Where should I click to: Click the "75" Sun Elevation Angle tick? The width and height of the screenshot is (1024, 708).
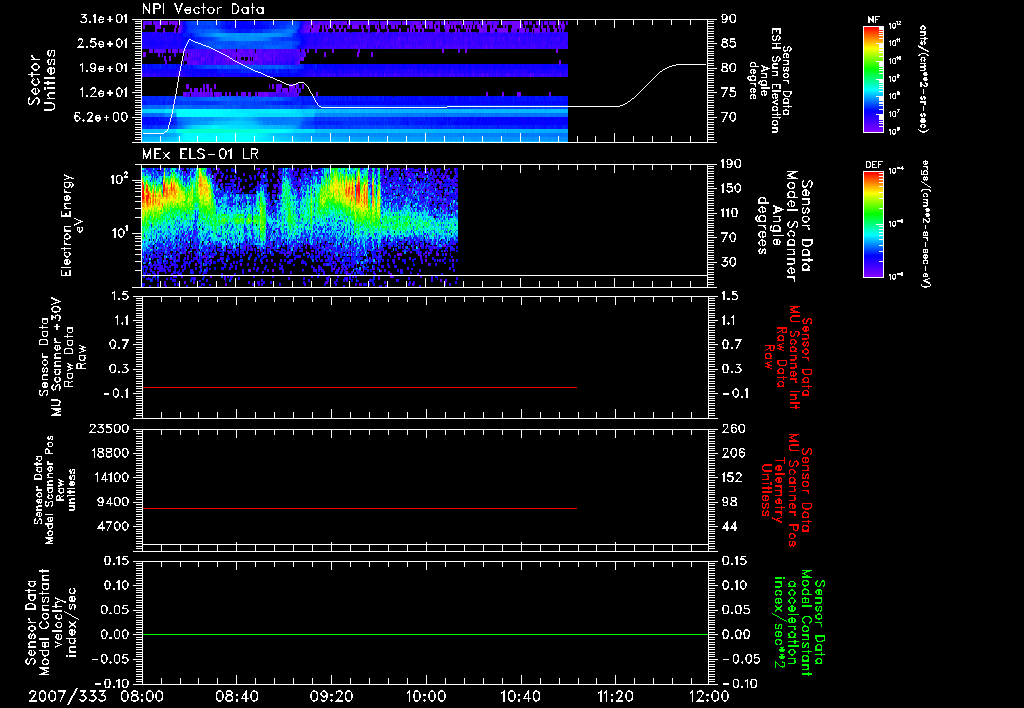coord(729,93)
